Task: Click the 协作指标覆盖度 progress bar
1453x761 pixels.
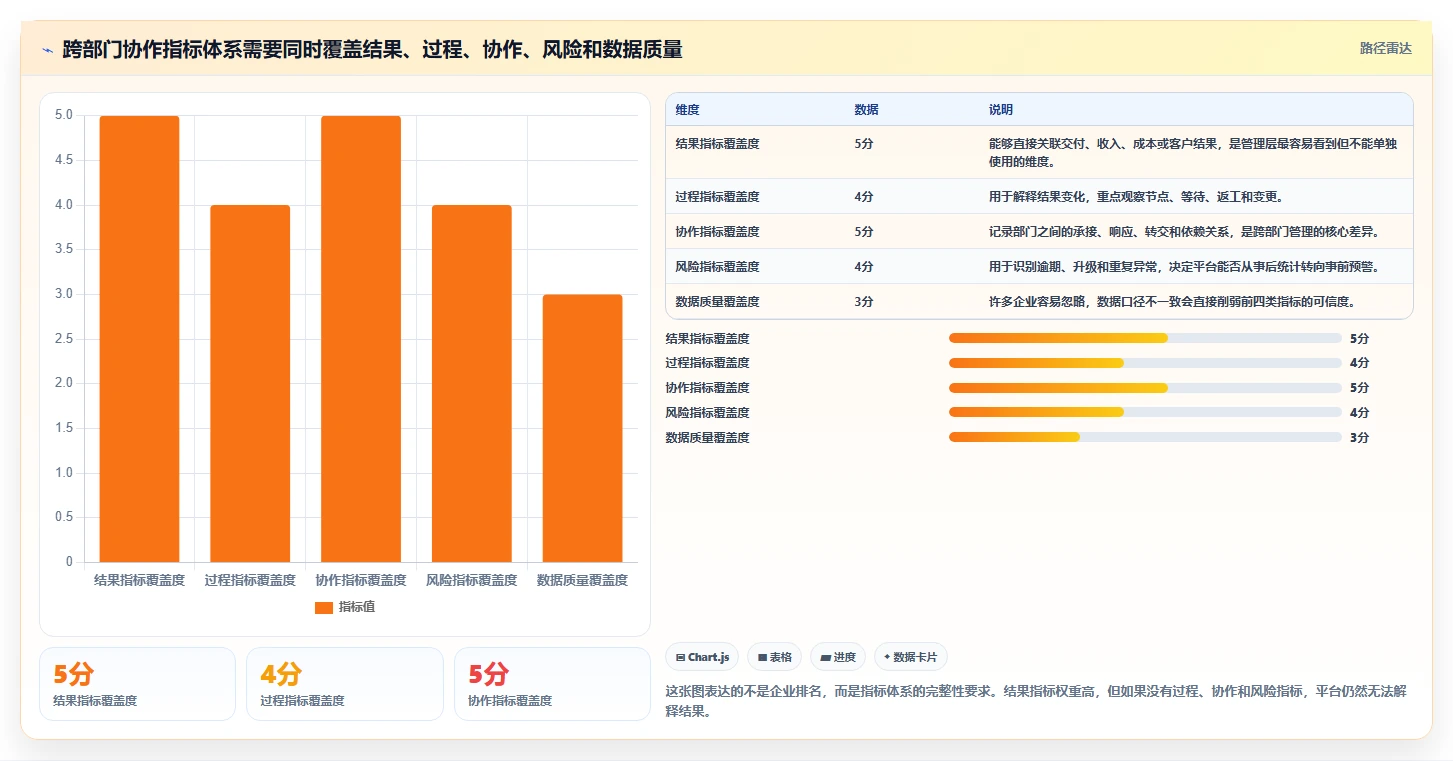Action: tap(1145, 388)
